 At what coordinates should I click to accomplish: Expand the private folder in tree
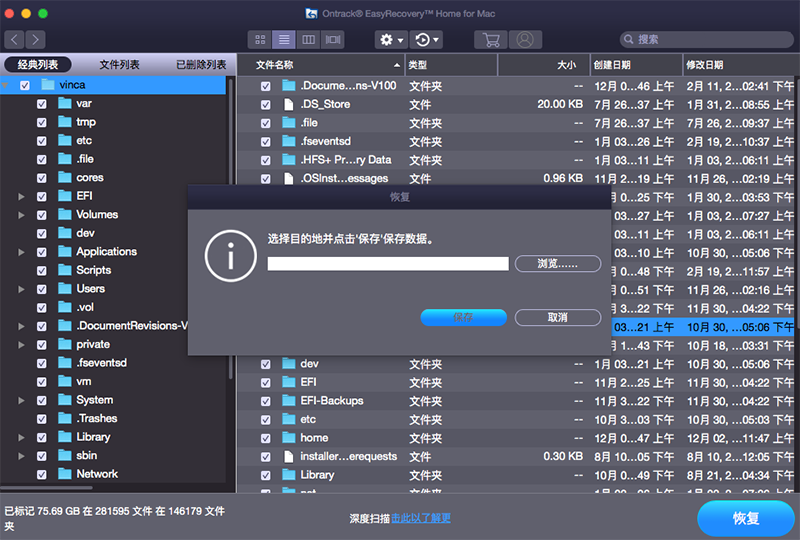(21, 345)
